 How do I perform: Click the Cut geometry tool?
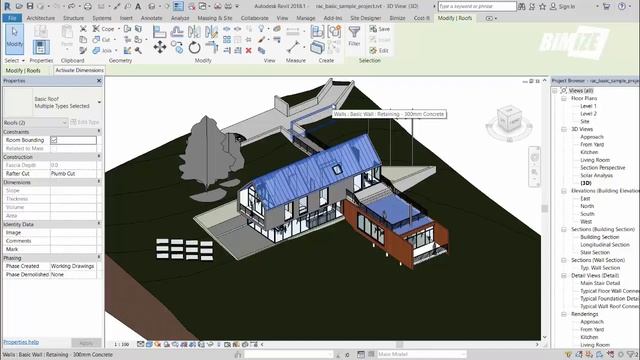102,40
